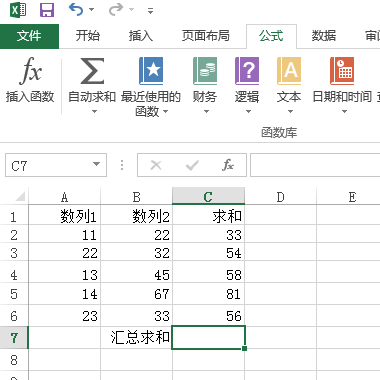This screenshot has height=380, width=380.
Task: Select the 公式 tab
Action: 271,36
